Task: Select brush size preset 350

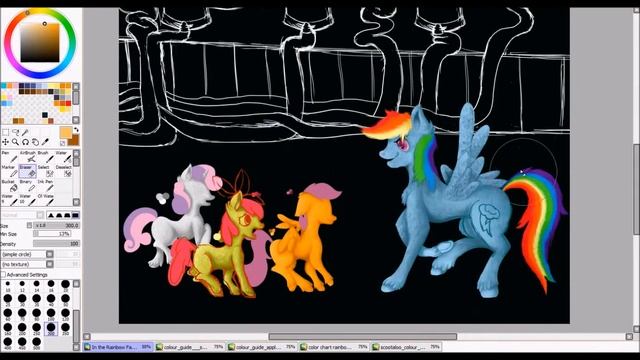Action: click(65, 329)
